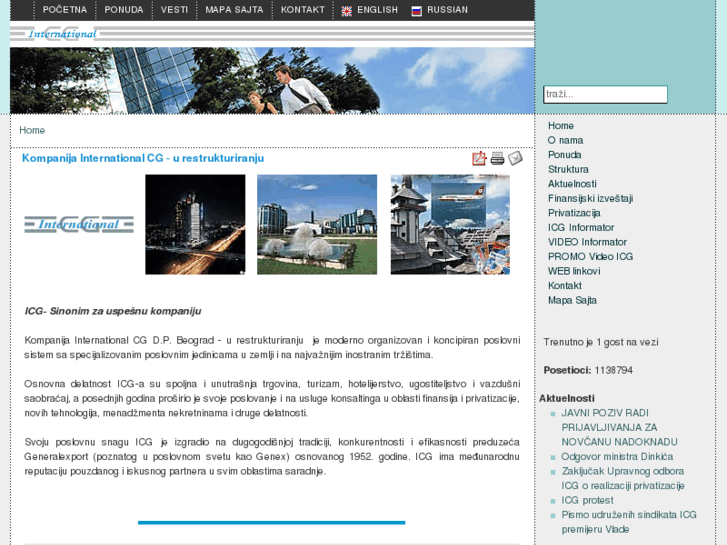Go to Privatizacija in the sidebar
727x545 pixels.
click(x=574, y=213)
